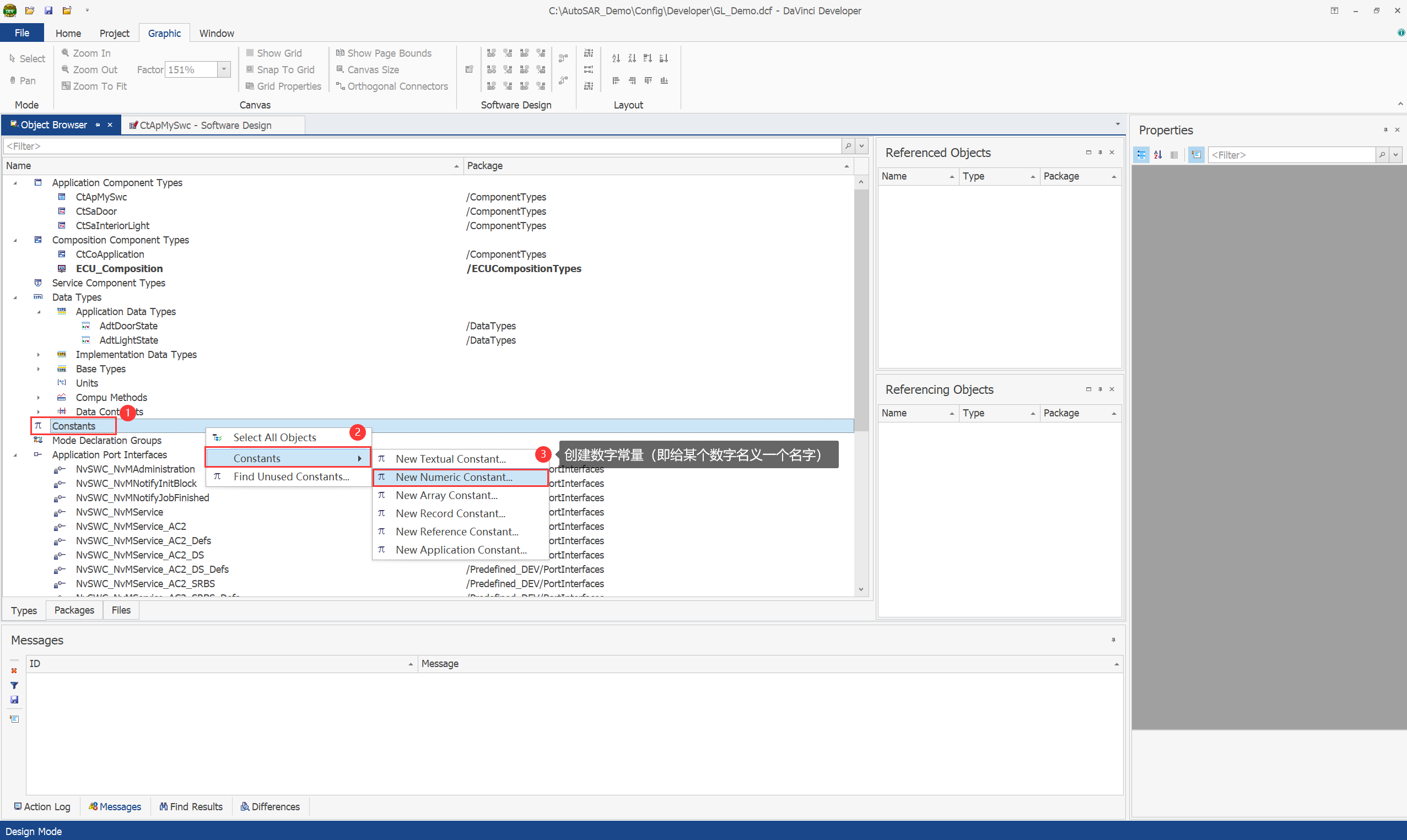Open the zoom Factor dropdown
The image size is (1407, 840).
(x=224, y=69)
